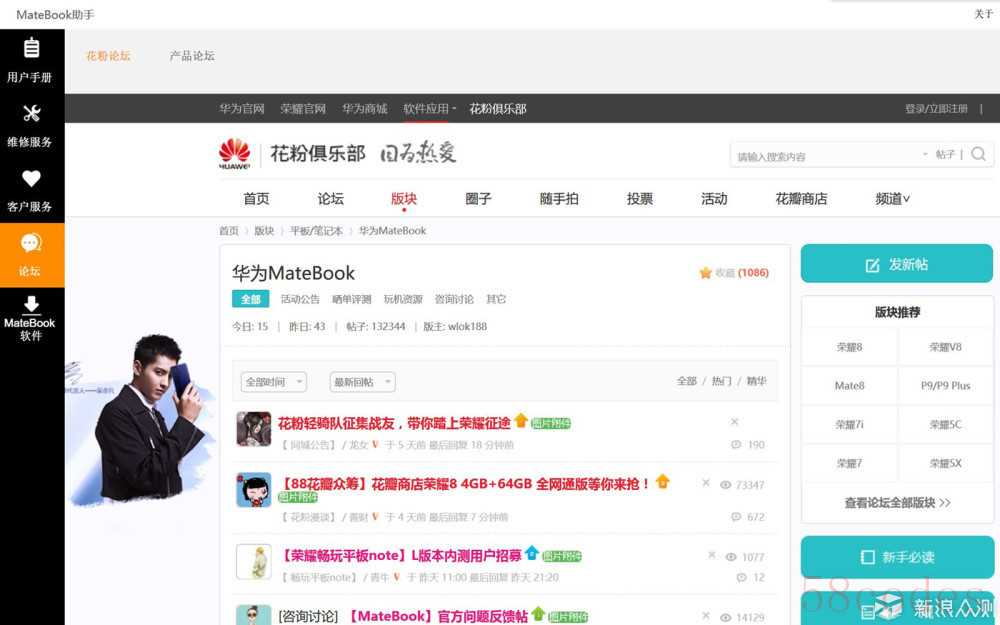Open avatar of 荣耀畅玩平板note post author
This screenshot has width=1000, height=625.
(x=254, y=561)
